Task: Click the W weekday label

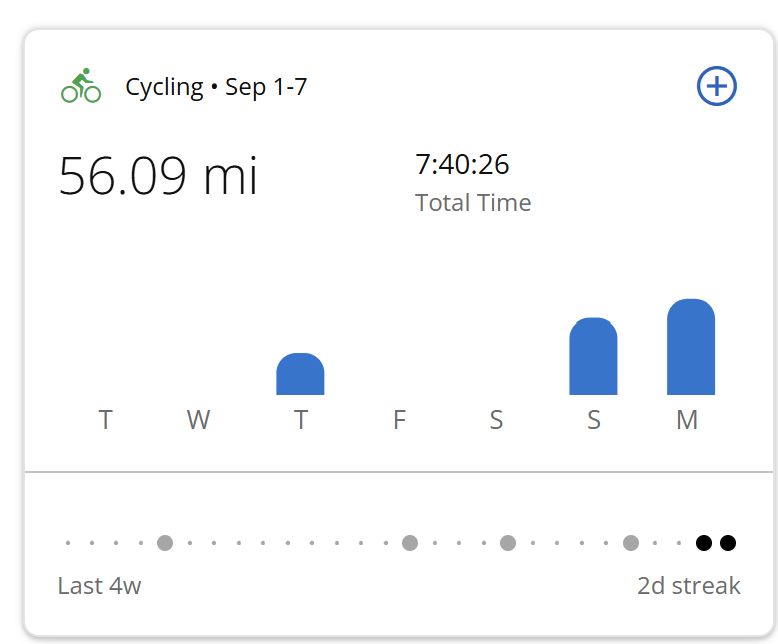Action: [x=198, y=420]
